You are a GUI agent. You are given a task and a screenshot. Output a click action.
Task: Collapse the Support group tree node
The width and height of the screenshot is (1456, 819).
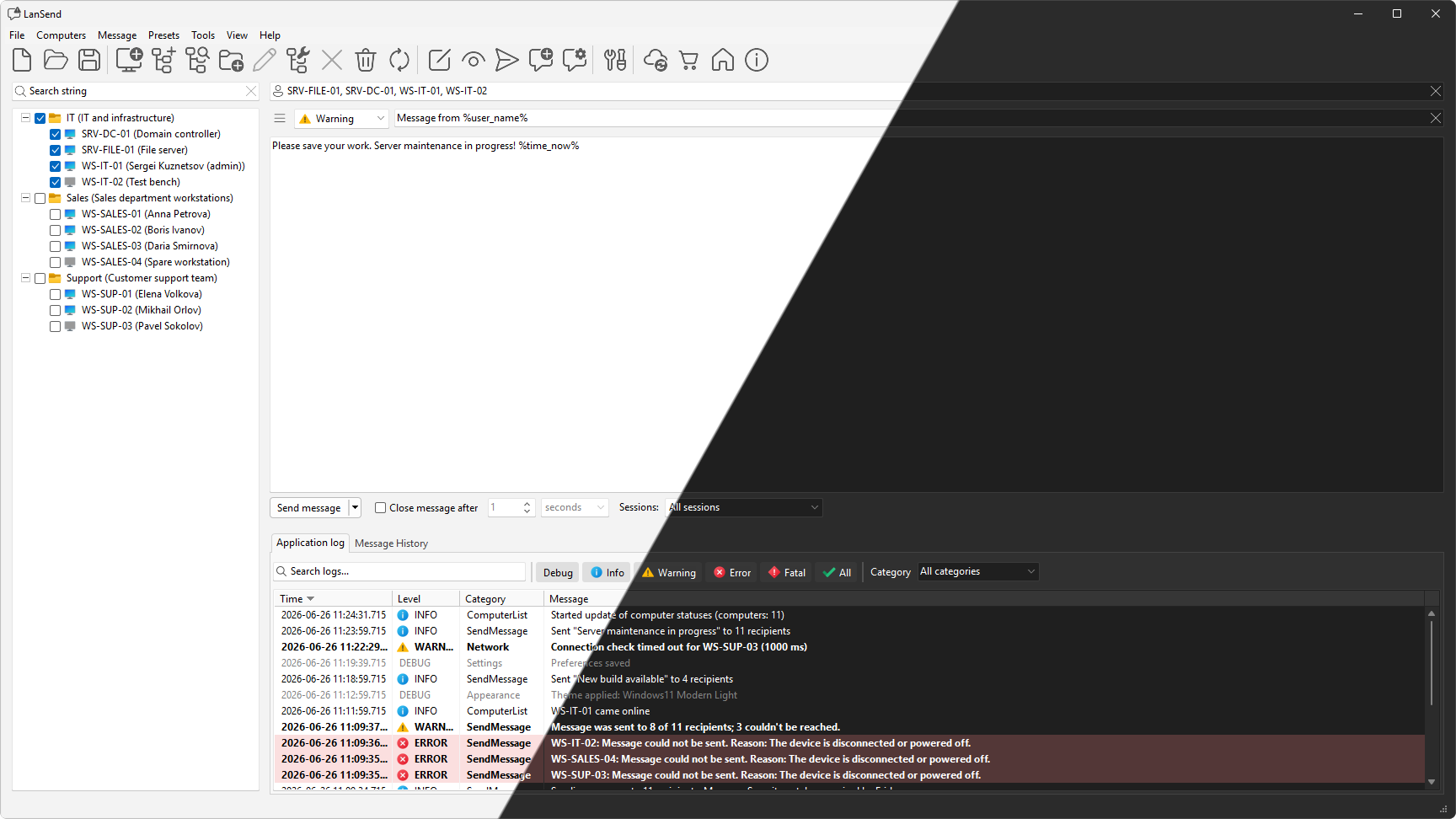[25, 278]
